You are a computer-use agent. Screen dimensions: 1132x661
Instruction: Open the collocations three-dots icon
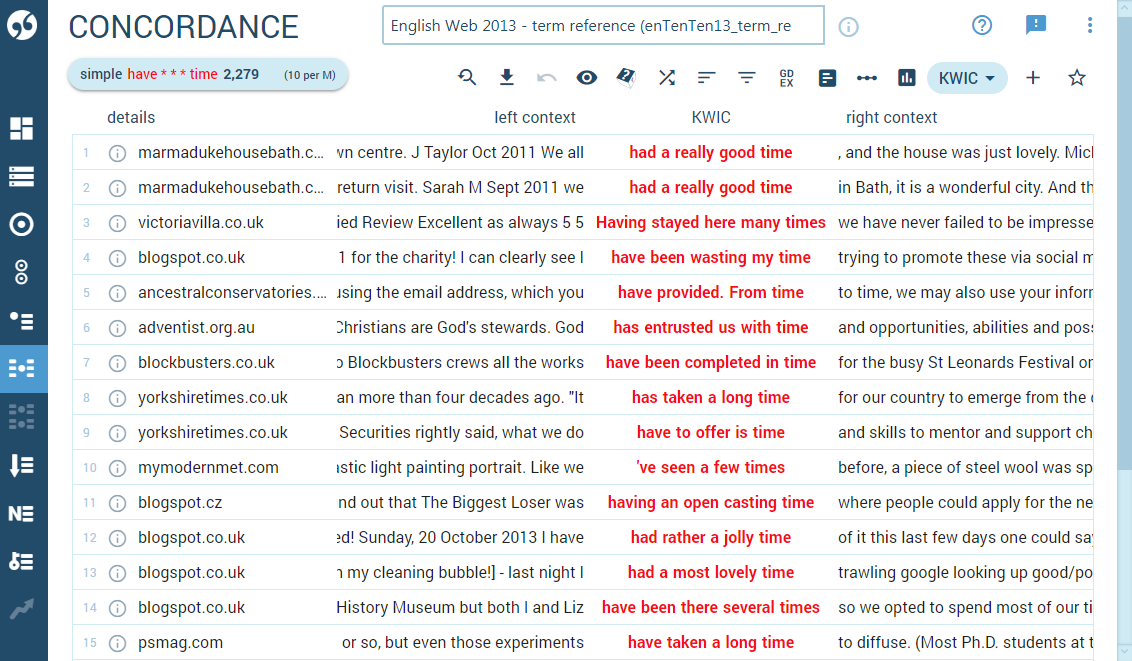point(867,78)
